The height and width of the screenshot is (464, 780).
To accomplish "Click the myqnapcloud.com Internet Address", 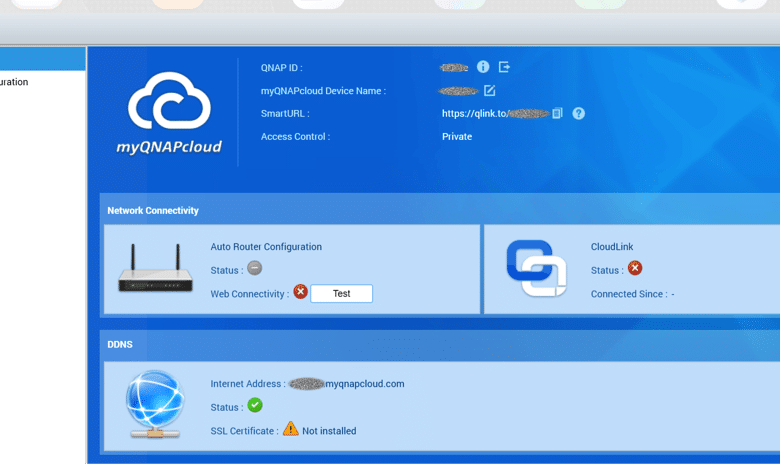I will pos(347,383).
